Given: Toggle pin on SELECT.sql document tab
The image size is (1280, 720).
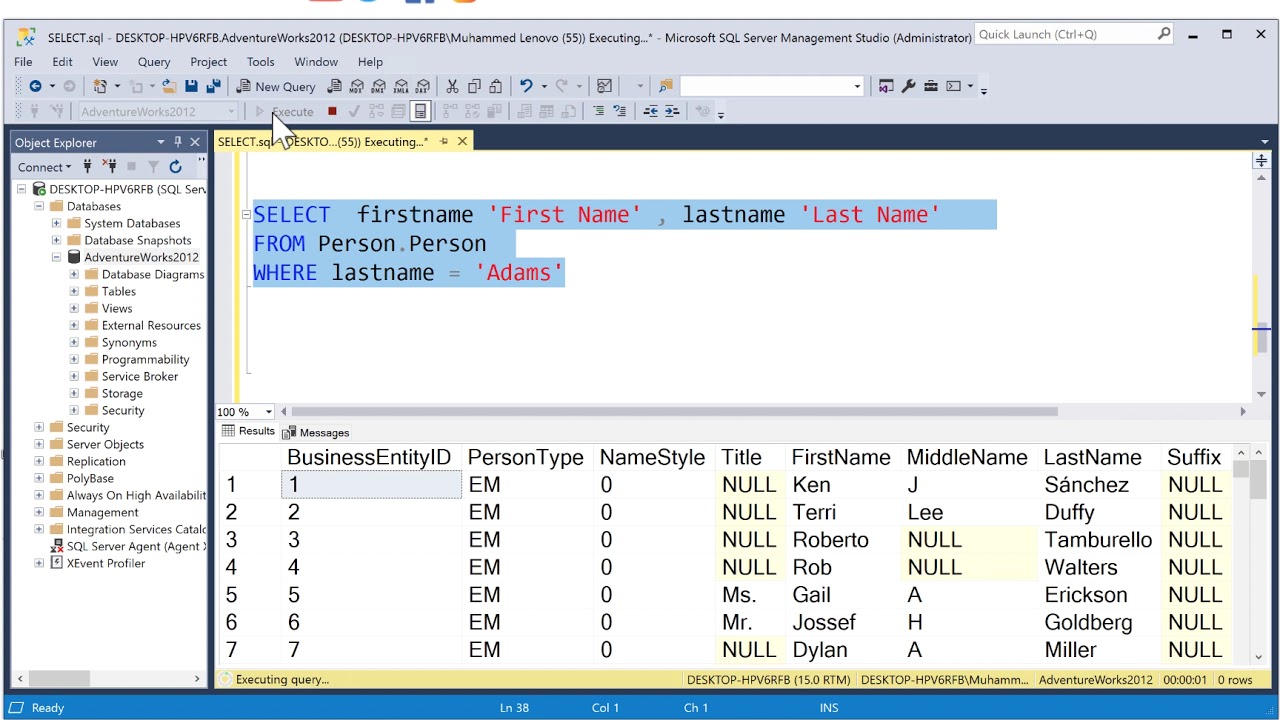Looking at the screenshot, I should click(x=444, y=141).
